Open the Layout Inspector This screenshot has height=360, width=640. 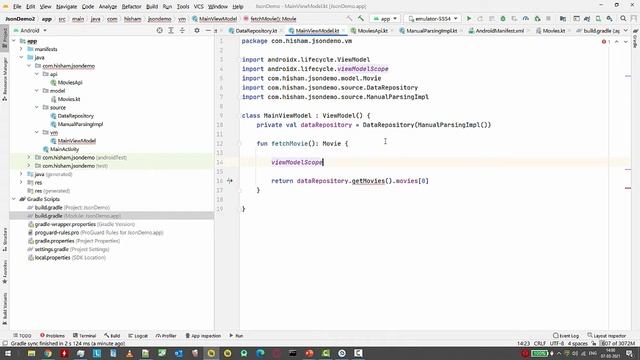(x=607, y=336)
